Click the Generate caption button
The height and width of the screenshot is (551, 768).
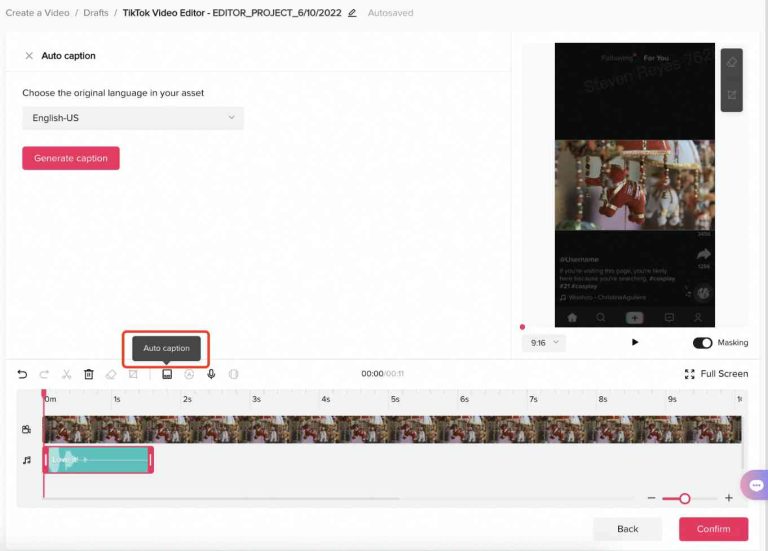tap(71, 158)
